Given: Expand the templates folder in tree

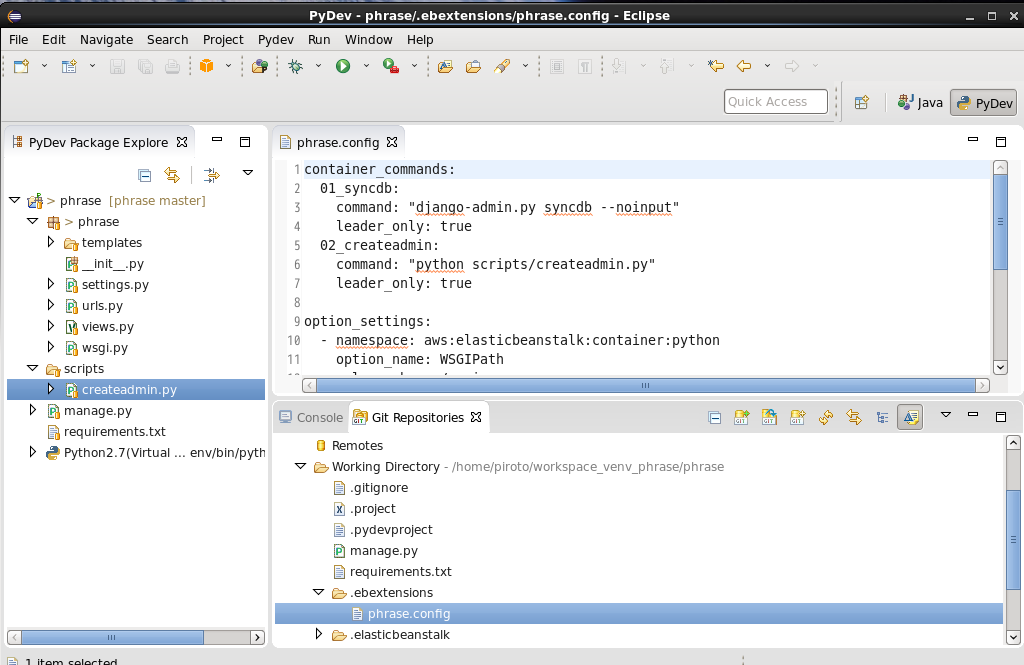Looking at the screenshot, I should coord(52,242).
